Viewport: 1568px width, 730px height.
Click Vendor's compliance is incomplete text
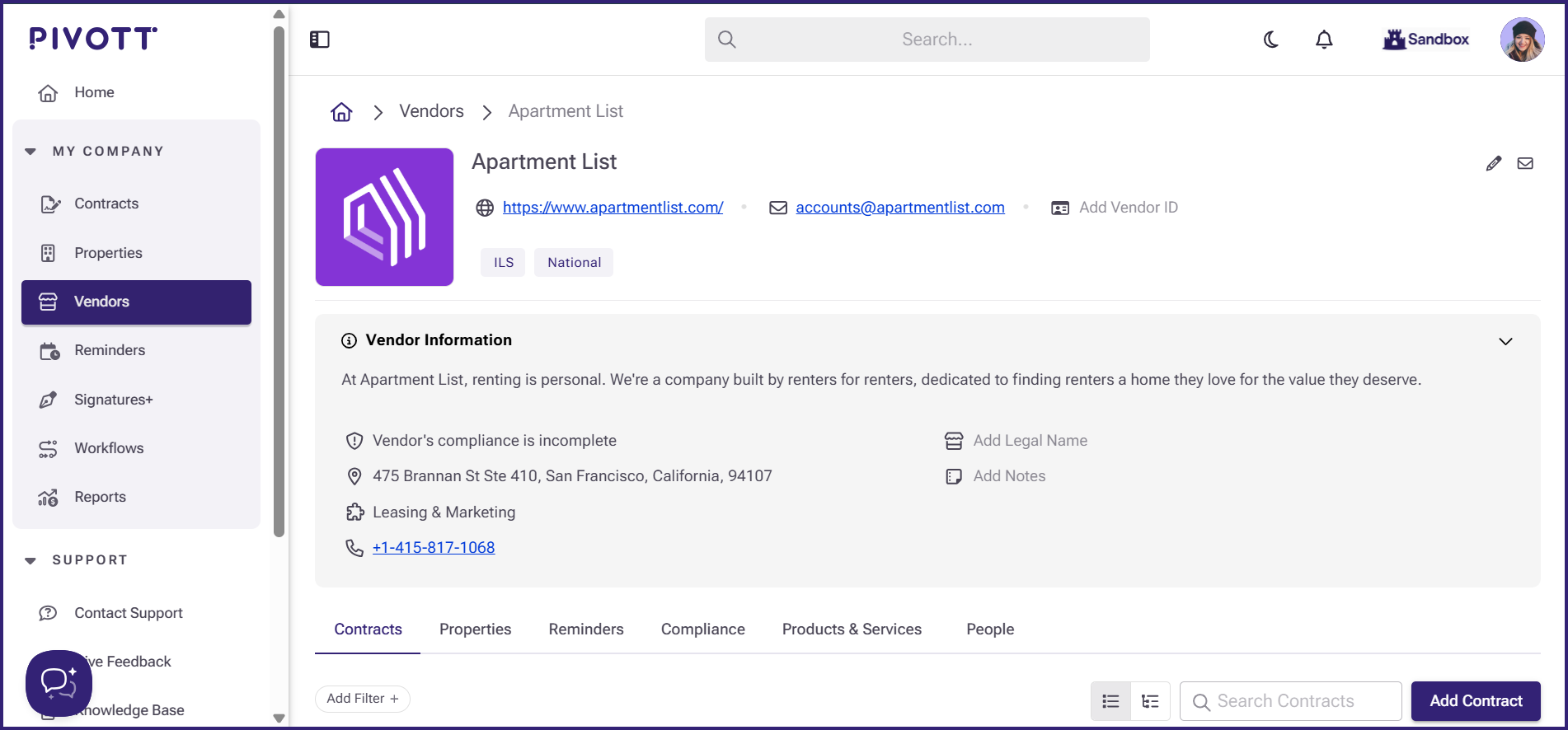[x=495, y=441]
